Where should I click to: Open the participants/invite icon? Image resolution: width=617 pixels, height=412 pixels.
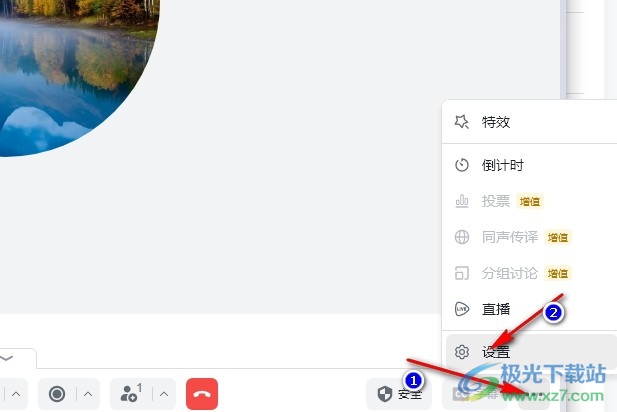point(131,393)
